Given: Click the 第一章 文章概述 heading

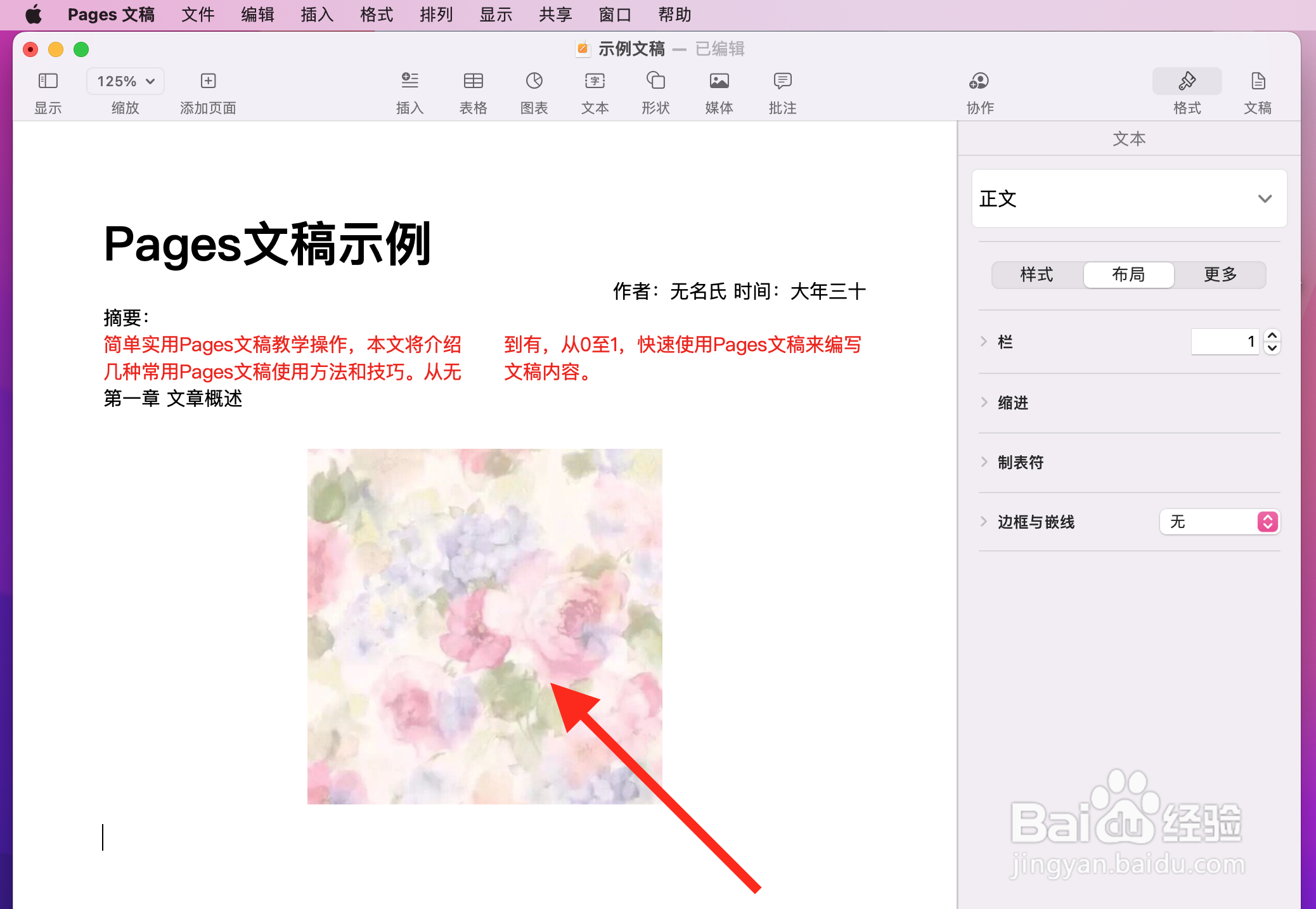Looking at the screenshot, I should click(173, 399).
